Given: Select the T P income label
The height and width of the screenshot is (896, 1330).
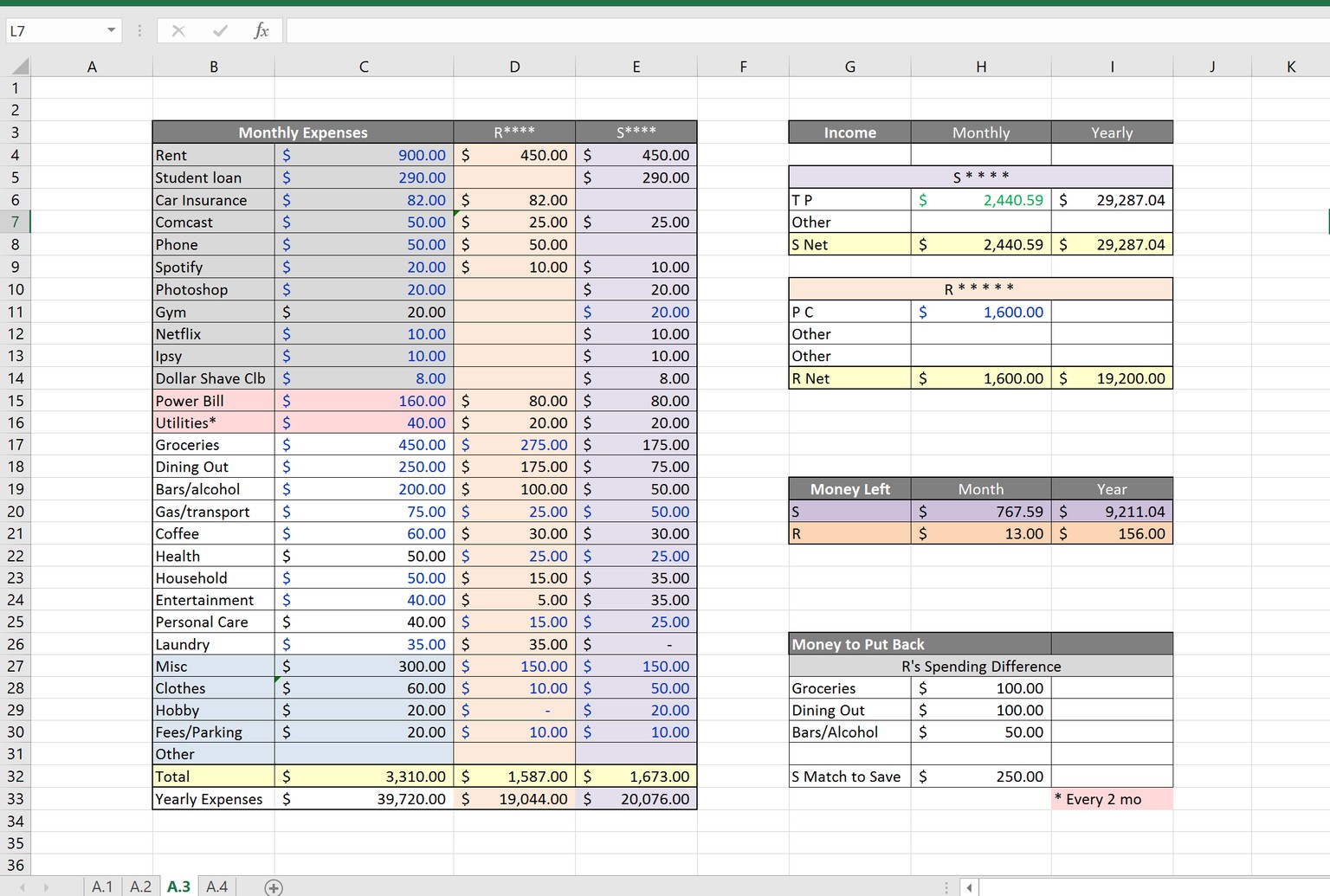Looking at the screenshot, I should [850, 200].
